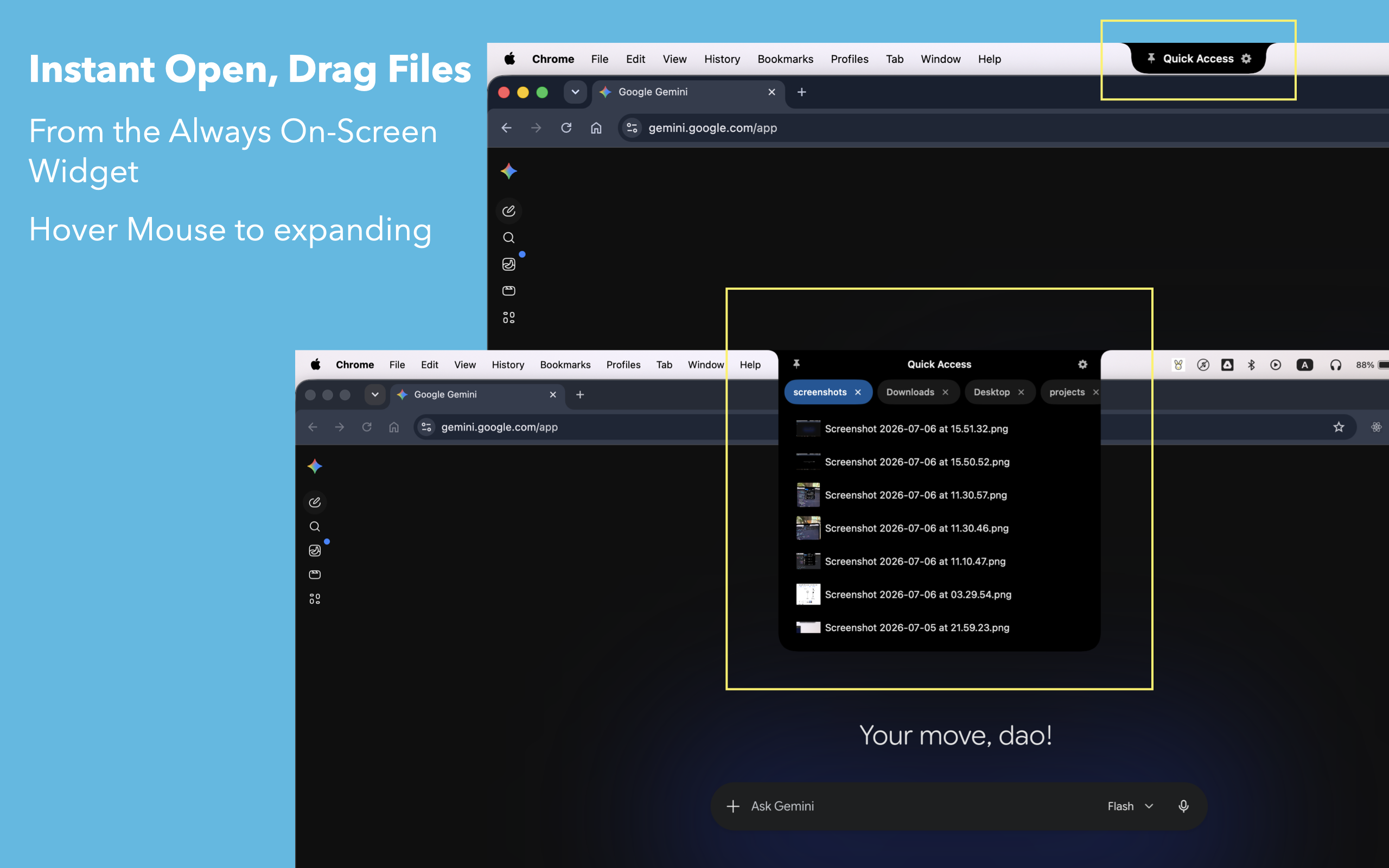Click plus icon beside Ask Gemini

pos(733,806)
